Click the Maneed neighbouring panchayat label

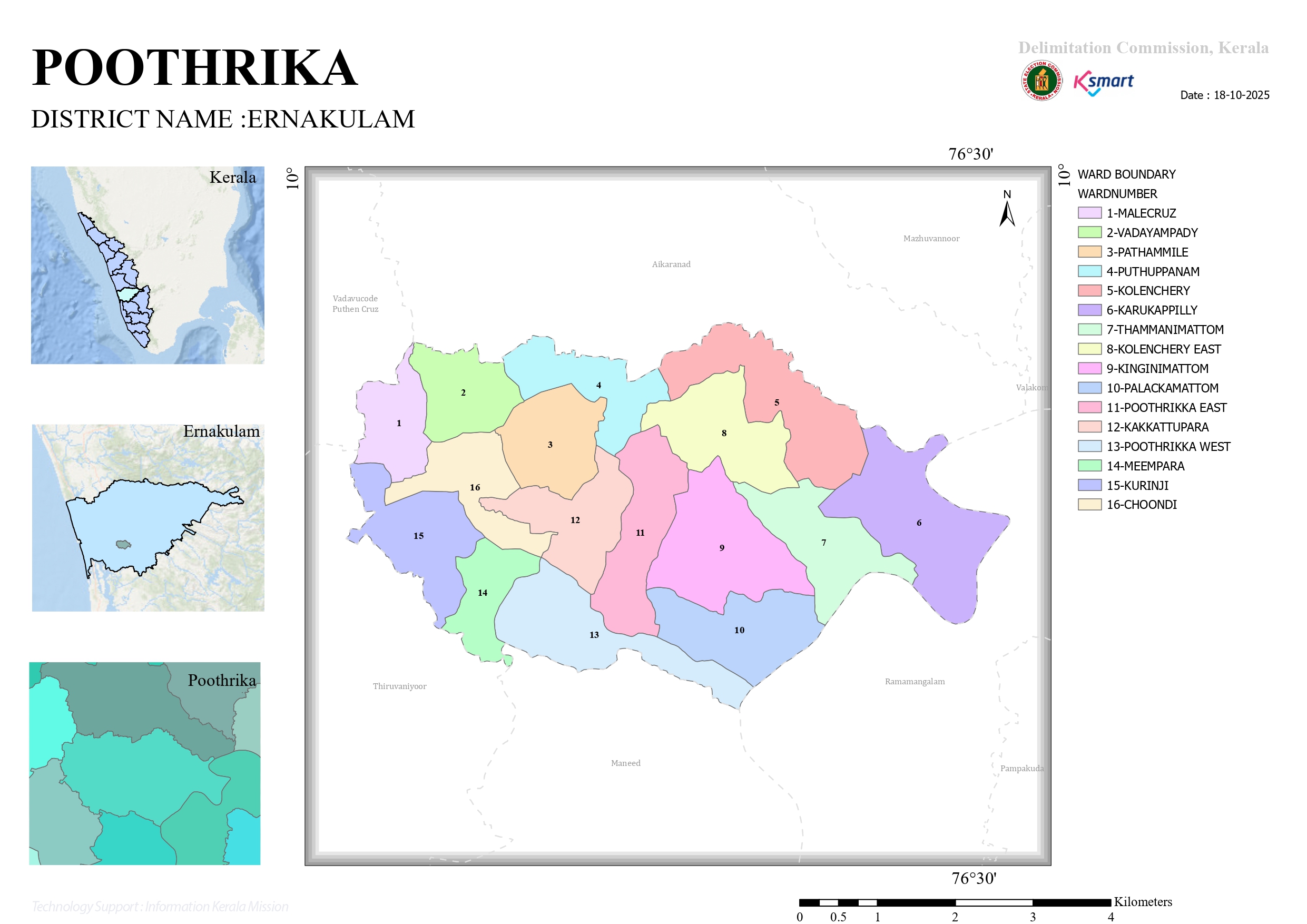(x=626, y=763)
